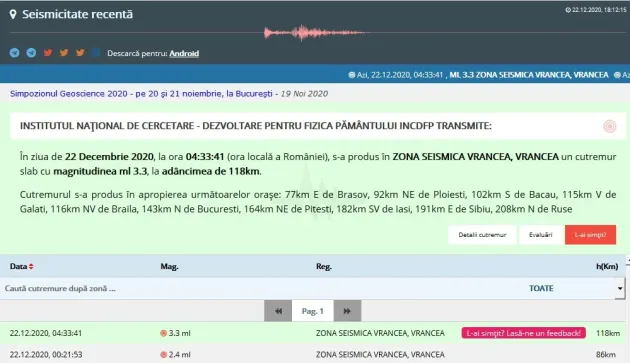Open the leftmost Telegram share icon

[x=14, y=53]
